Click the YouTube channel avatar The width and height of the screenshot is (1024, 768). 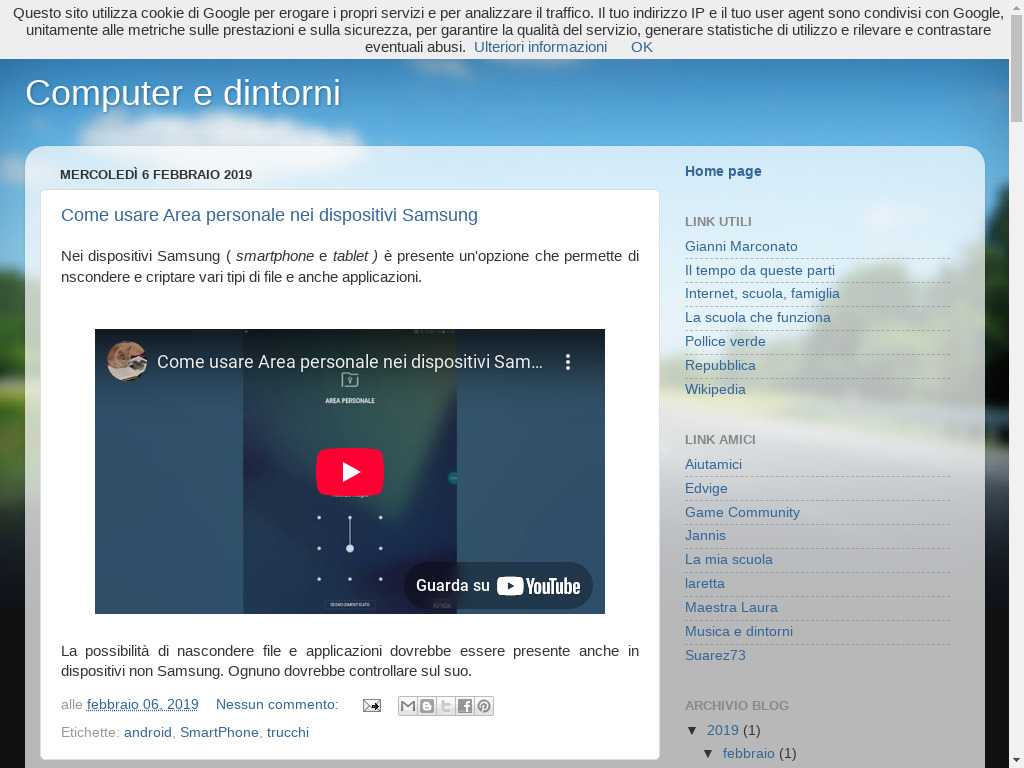point(127,361)
